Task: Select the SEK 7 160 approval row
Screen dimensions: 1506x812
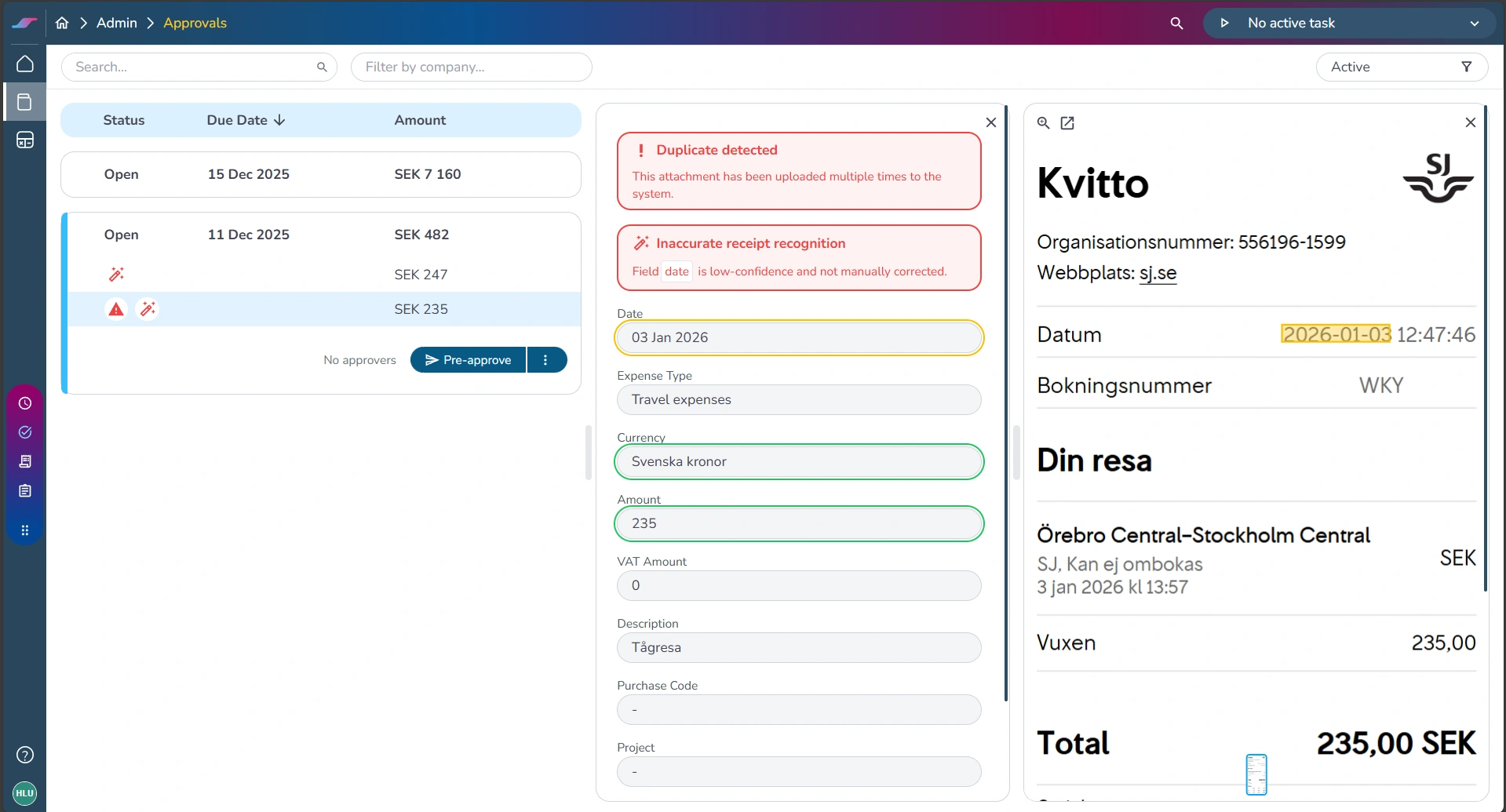Action: click(321, 174)
